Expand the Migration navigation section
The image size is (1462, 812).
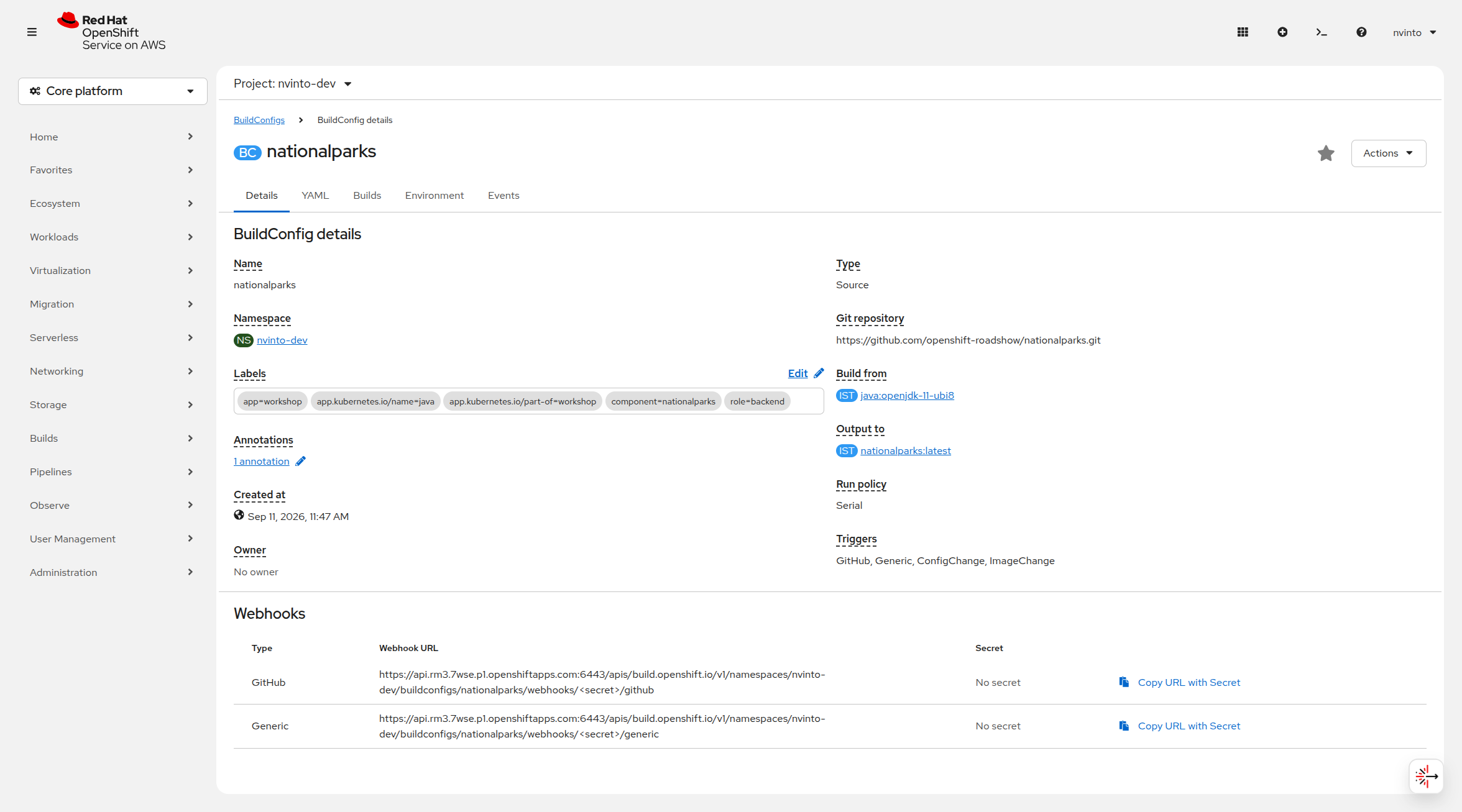112,304
